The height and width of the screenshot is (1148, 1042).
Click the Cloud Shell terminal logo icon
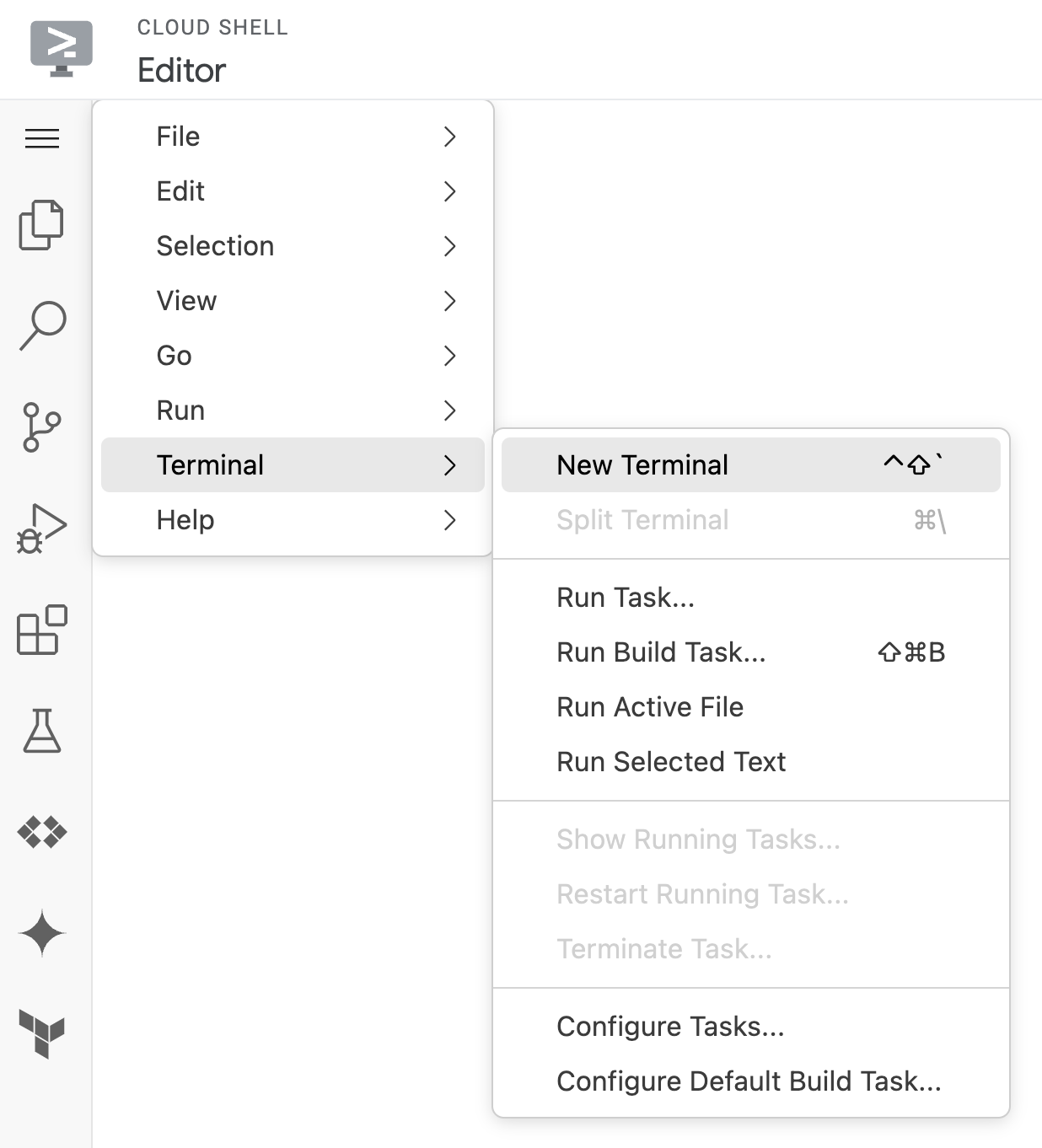pos(61,48)
